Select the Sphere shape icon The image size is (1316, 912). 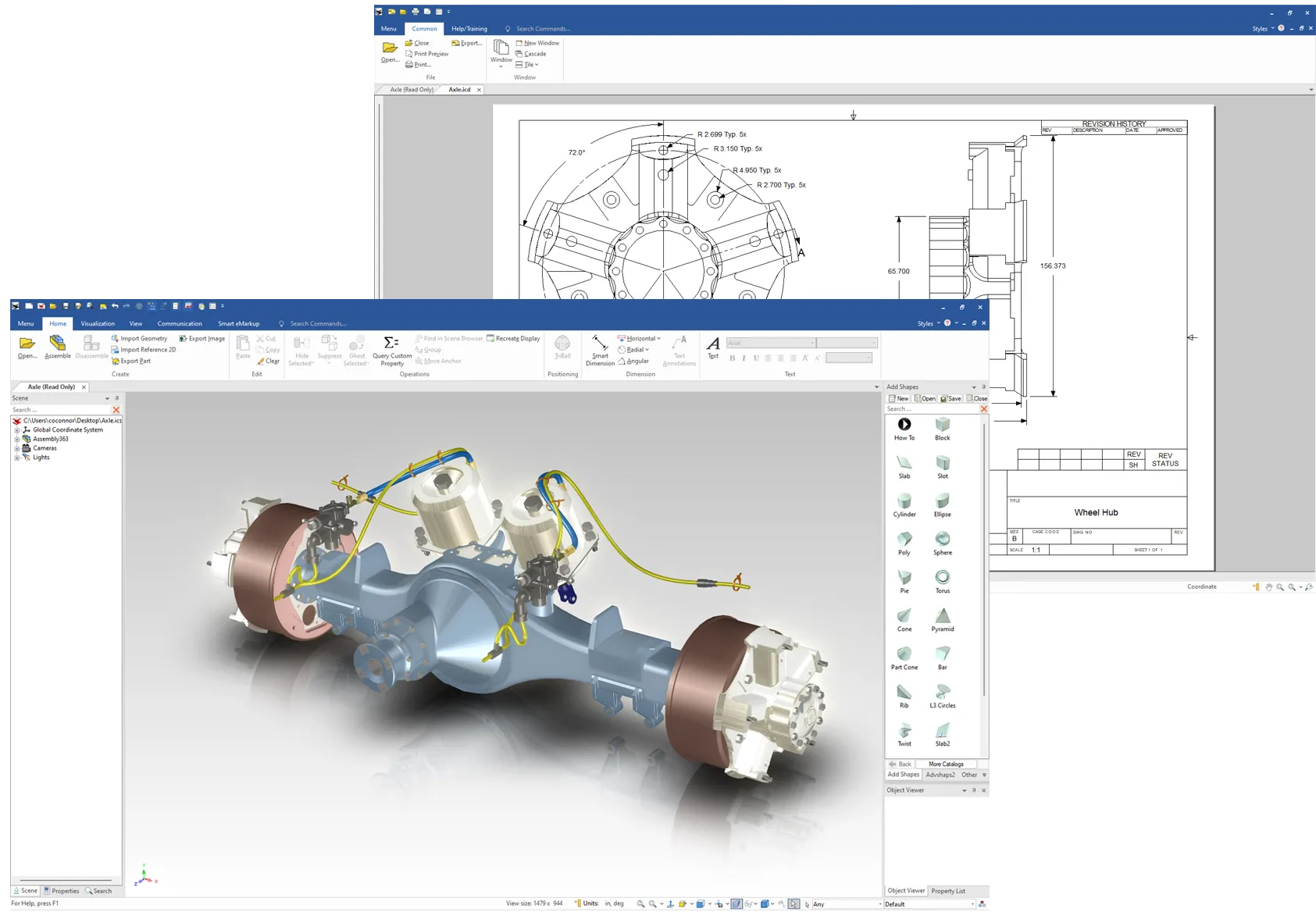[943, 540]
